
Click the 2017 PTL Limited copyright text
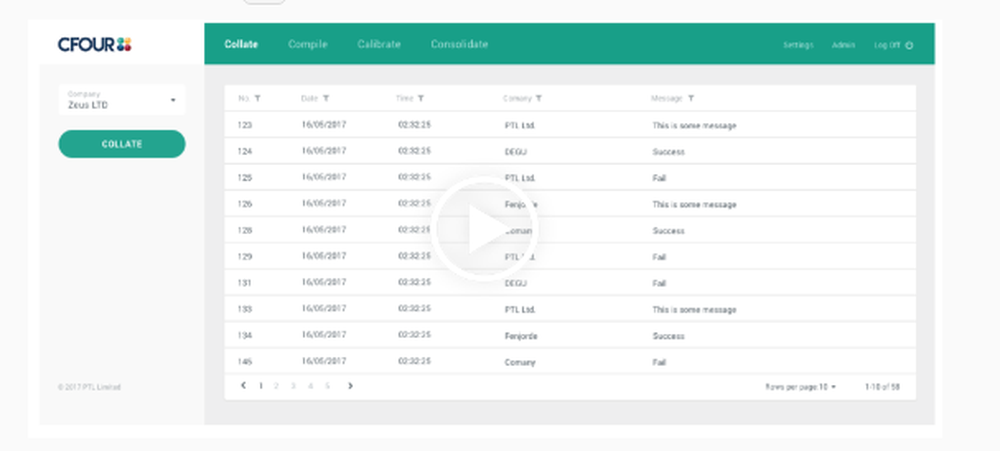click(x=89, y=387)
